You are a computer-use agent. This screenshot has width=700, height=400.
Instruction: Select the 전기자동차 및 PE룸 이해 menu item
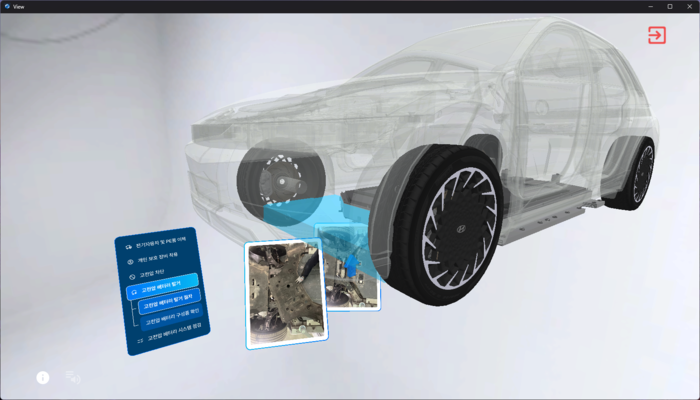pos(162,245)
